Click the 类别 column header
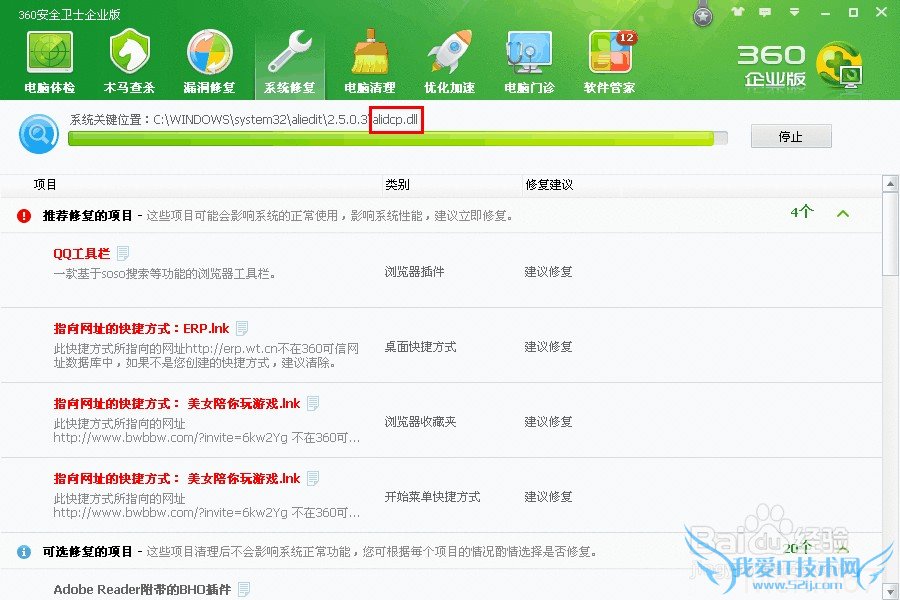900x600 pixels. pos(397,185)
